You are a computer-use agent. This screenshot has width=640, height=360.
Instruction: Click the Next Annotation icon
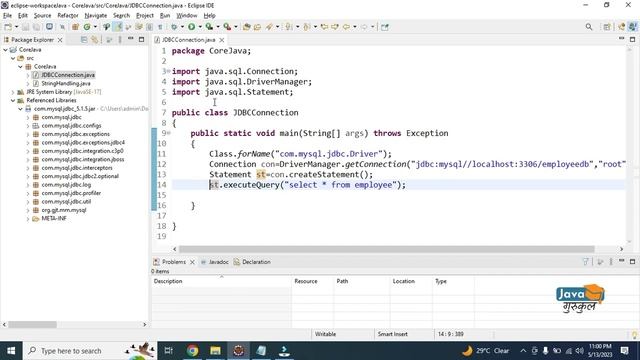[x=289, y=27]
